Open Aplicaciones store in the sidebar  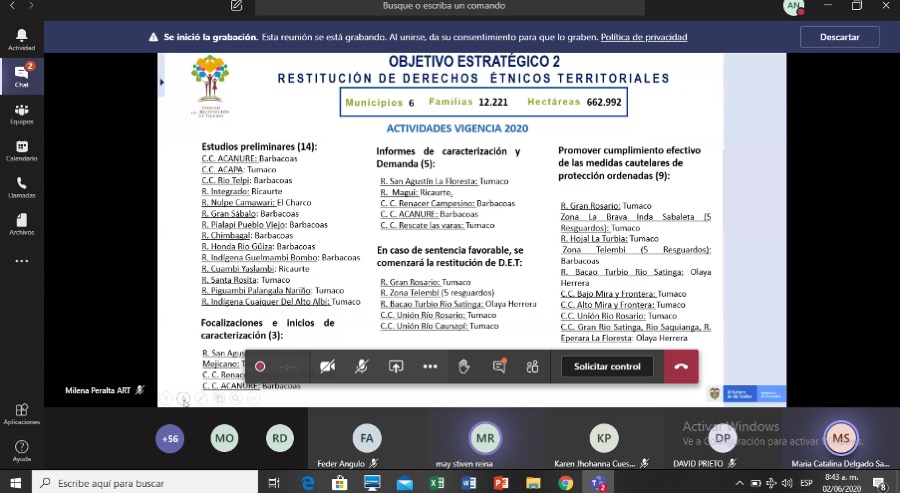21,413
